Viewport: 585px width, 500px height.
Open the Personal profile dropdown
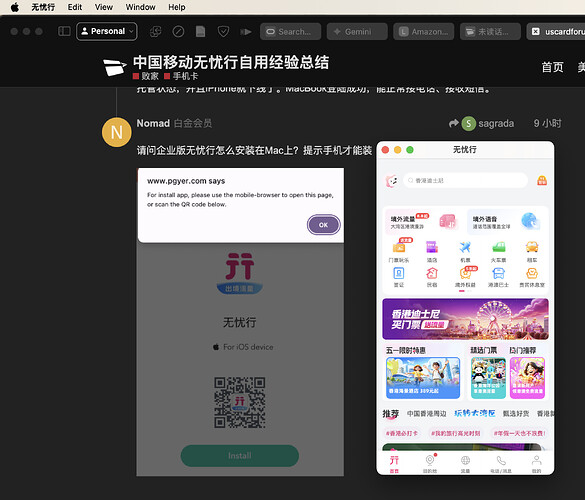click(x=107, y=31)
